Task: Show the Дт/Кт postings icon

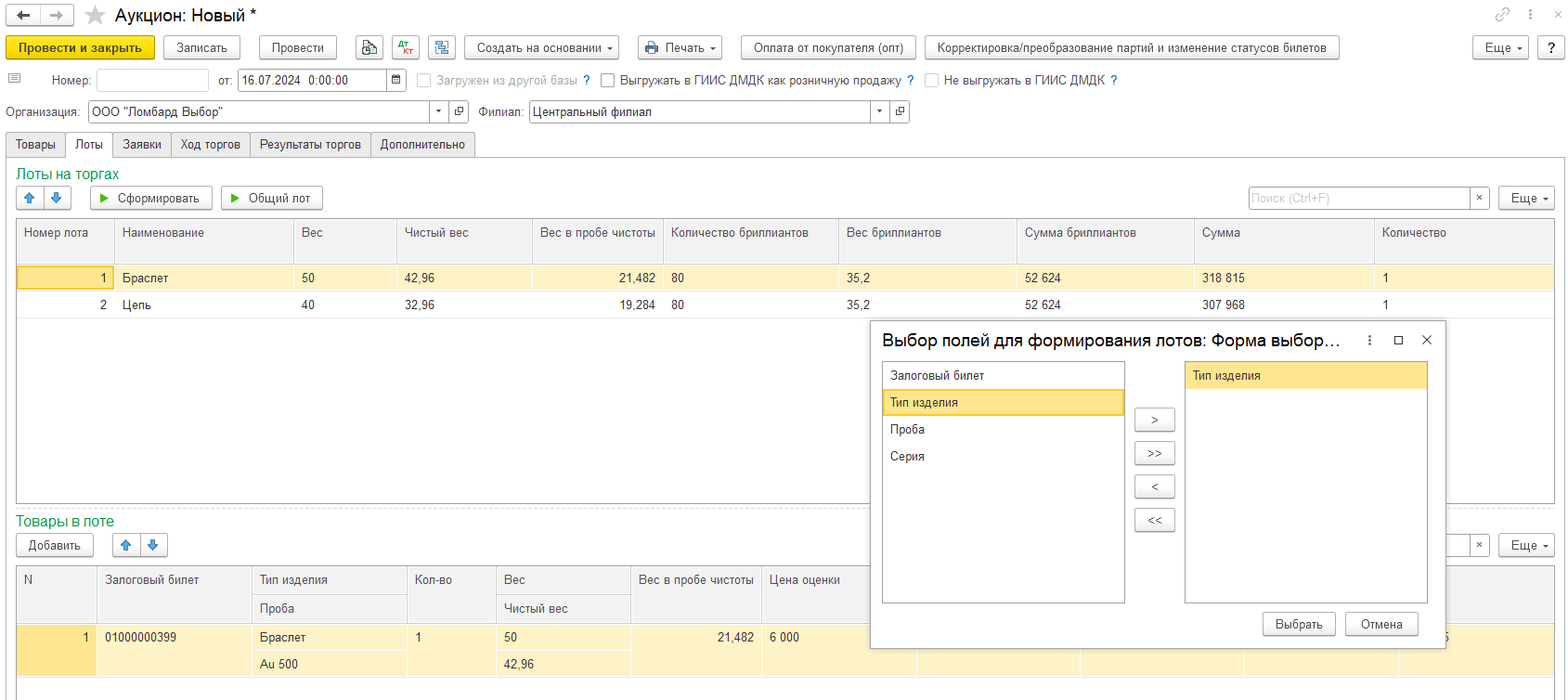Action: (x=406, y=47)
